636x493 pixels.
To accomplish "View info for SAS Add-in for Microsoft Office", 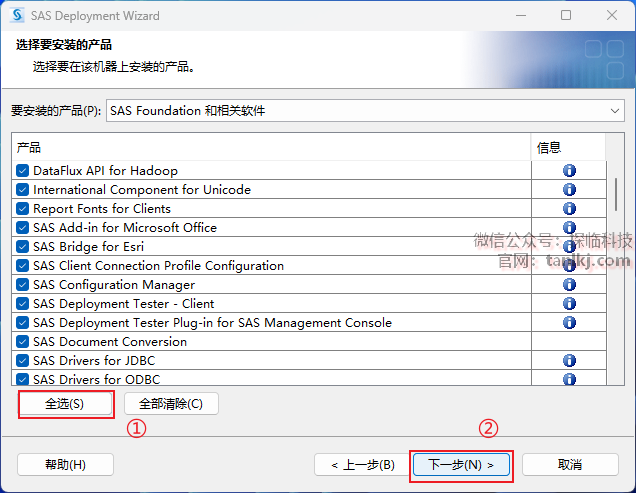I will pyautogui.click(x=569, y=228).
